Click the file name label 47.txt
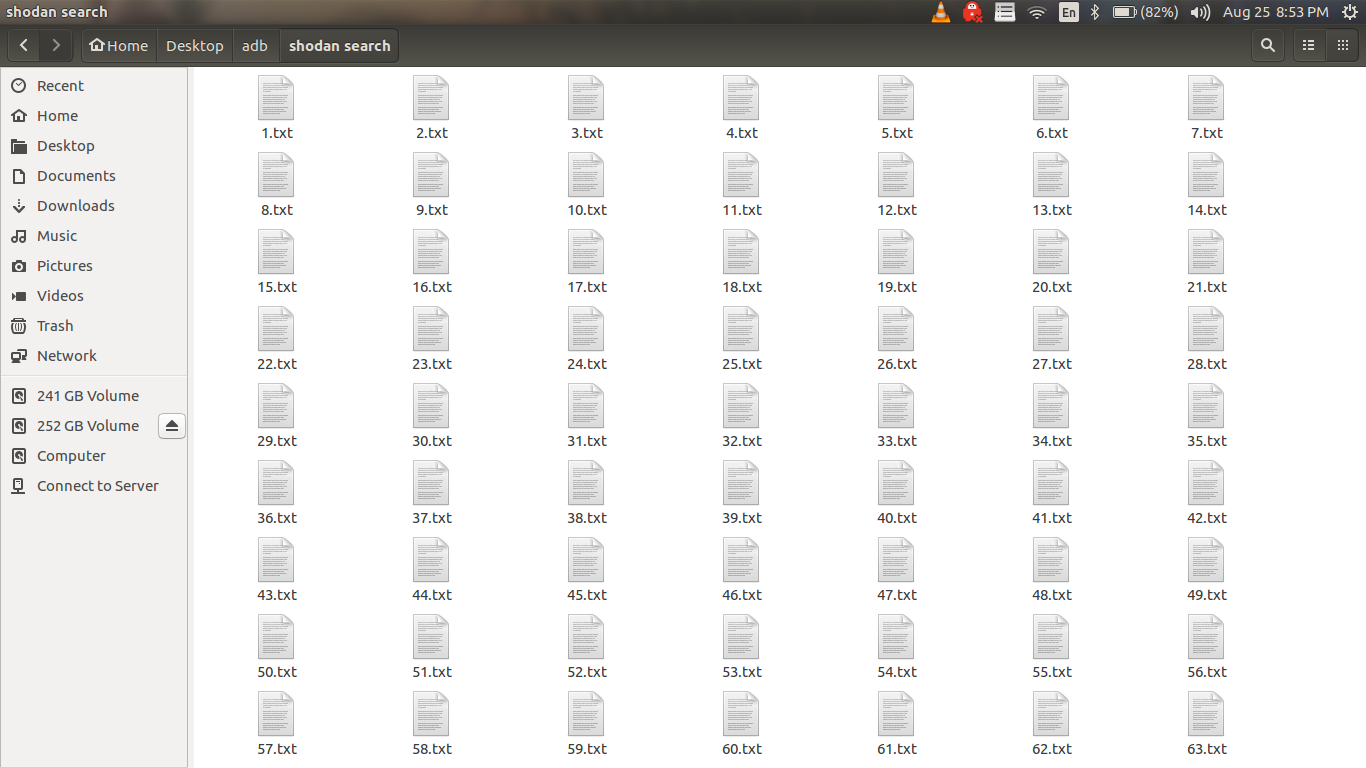The width and height of the screenshot is (1366, 768). click(x=896, y=595)
